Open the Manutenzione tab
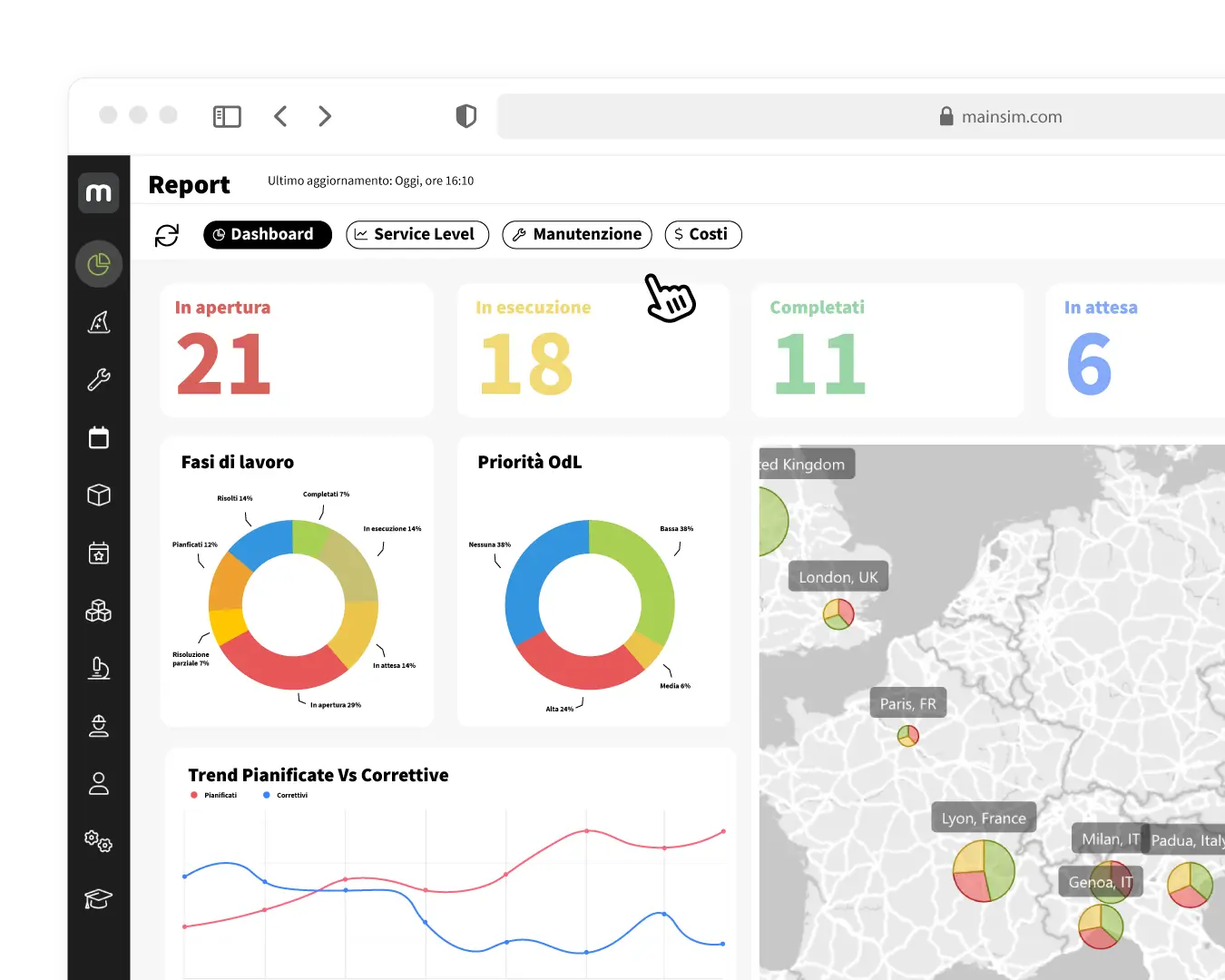The width and height of the screenshot is (1225, 980). coord(577,234)
